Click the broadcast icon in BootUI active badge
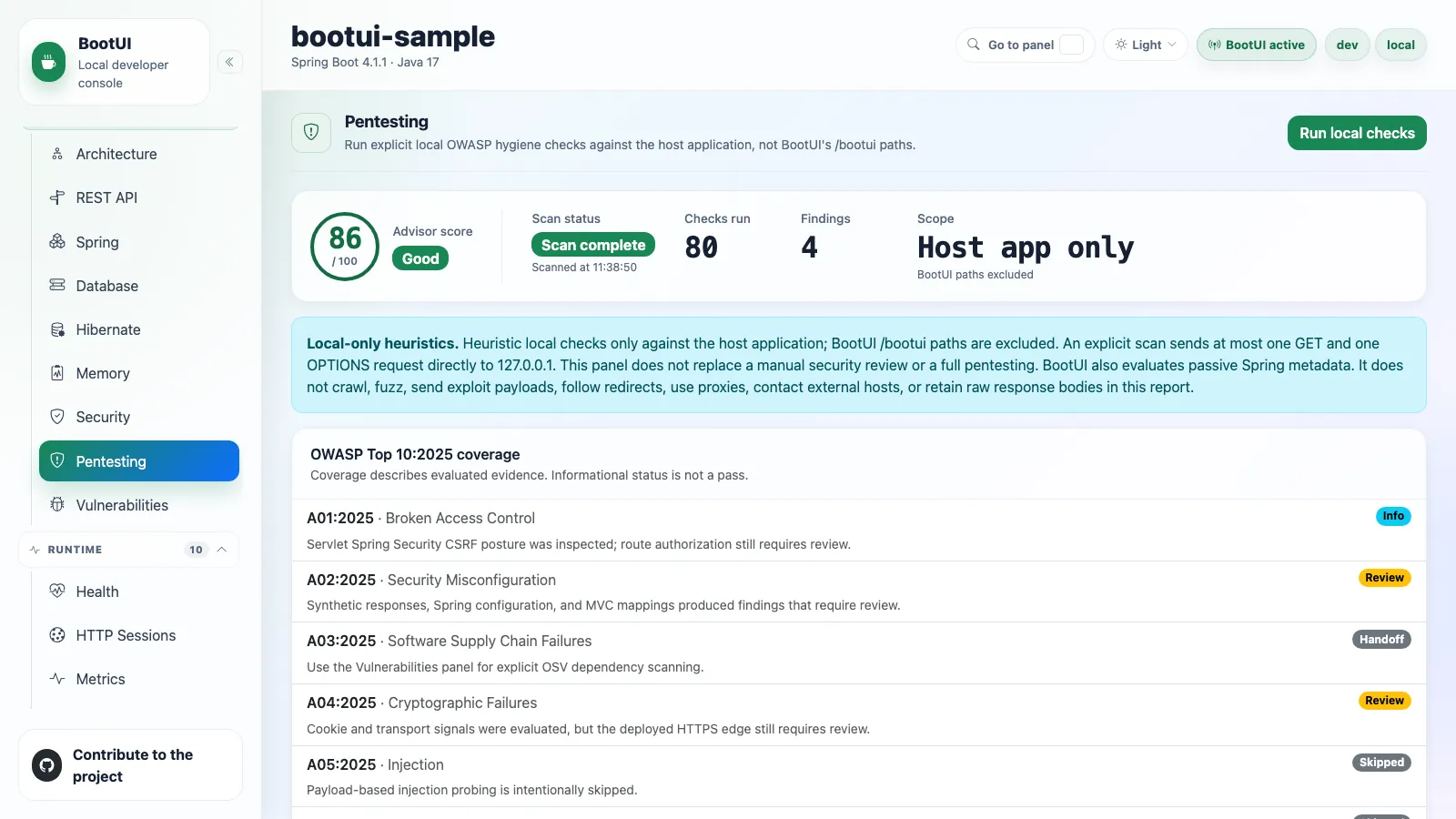Screen dimensions: 1456x819 pos(1215,45)
